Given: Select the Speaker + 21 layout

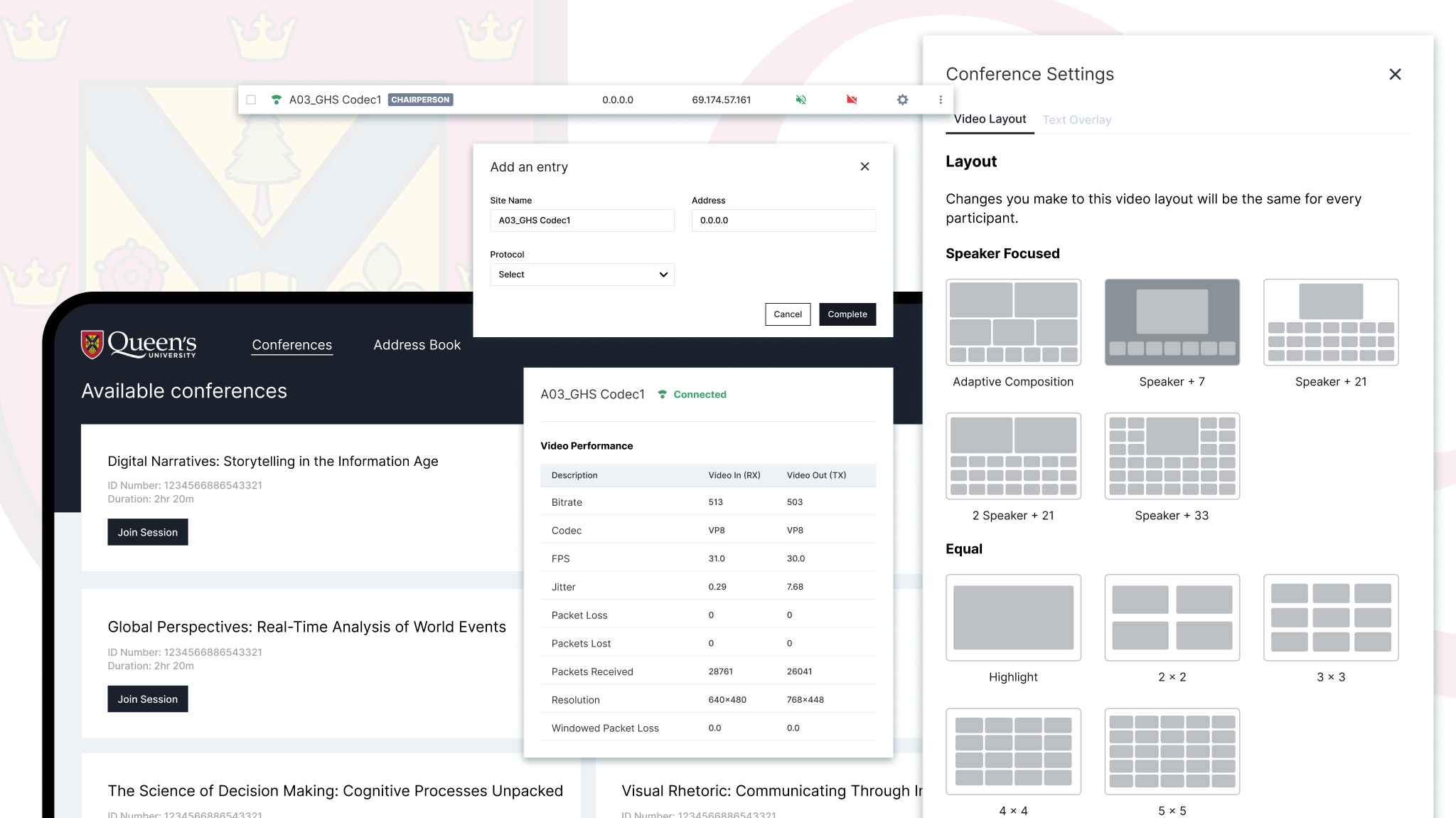Looking at the screenshot, I should point(1331,322).
